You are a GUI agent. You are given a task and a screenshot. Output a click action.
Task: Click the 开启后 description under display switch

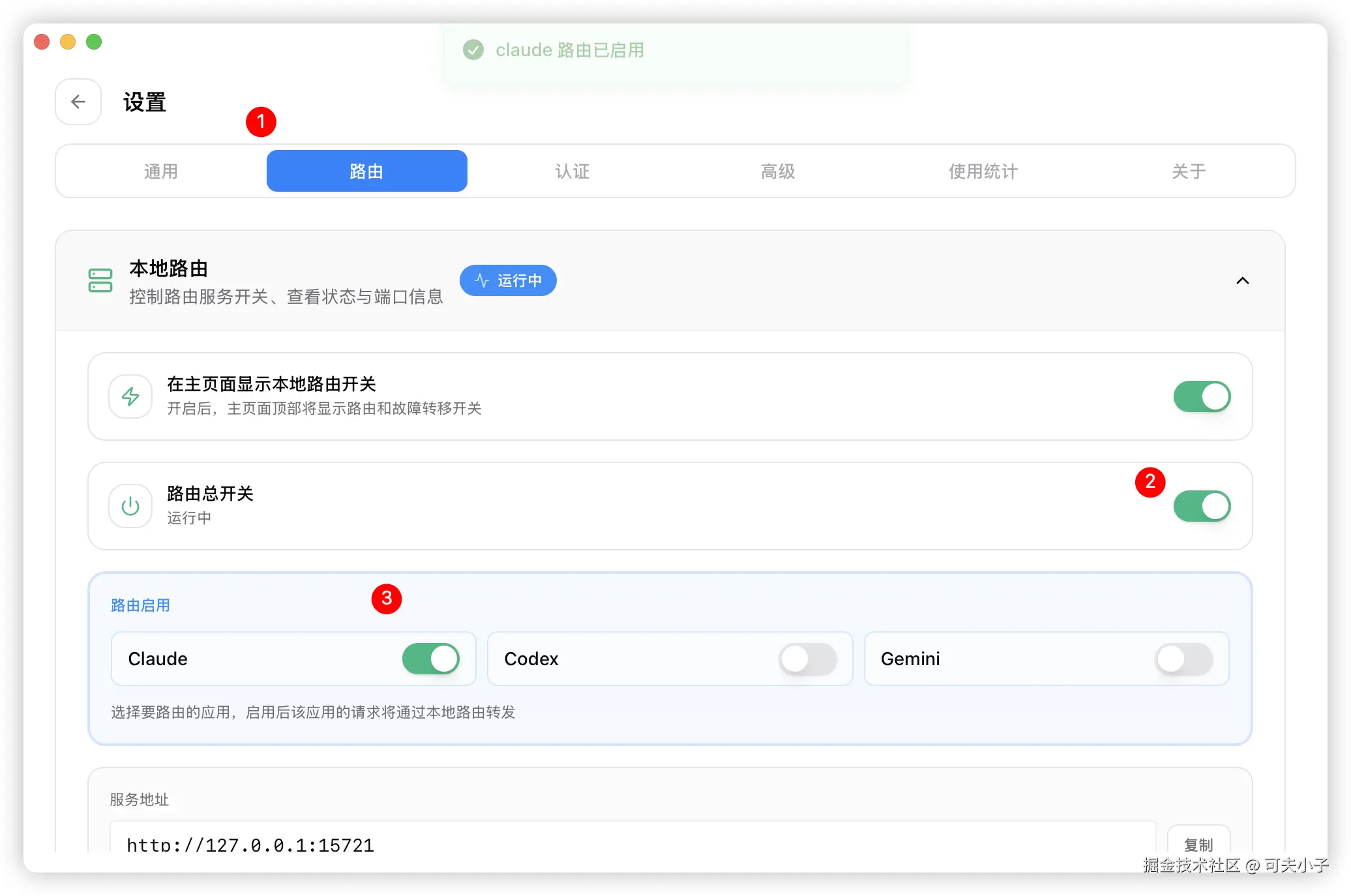(324, 408)
